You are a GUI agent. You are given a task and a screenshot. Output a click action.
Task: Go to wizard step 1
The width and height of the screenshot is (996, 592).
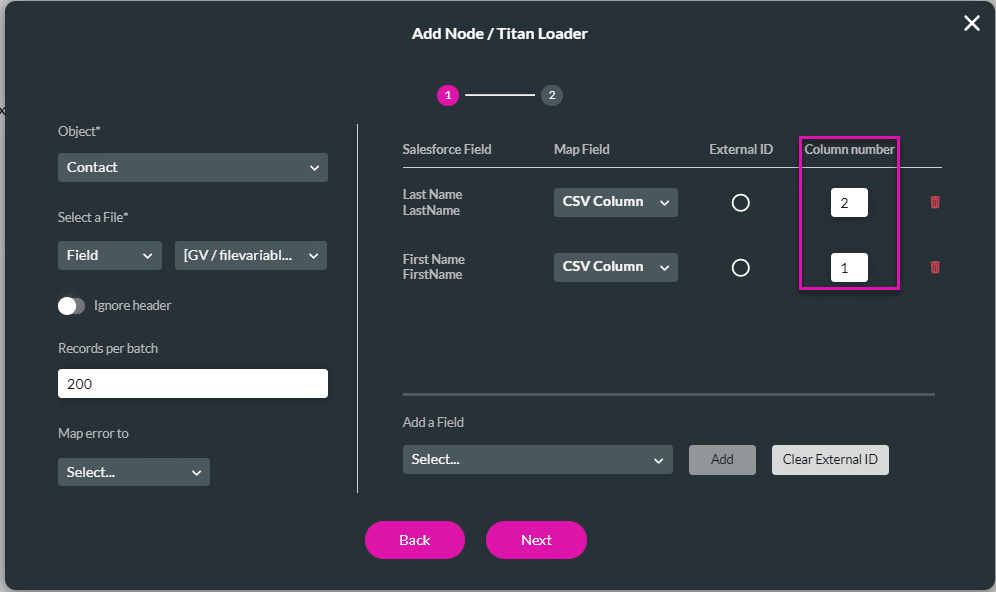pos(447,95)
